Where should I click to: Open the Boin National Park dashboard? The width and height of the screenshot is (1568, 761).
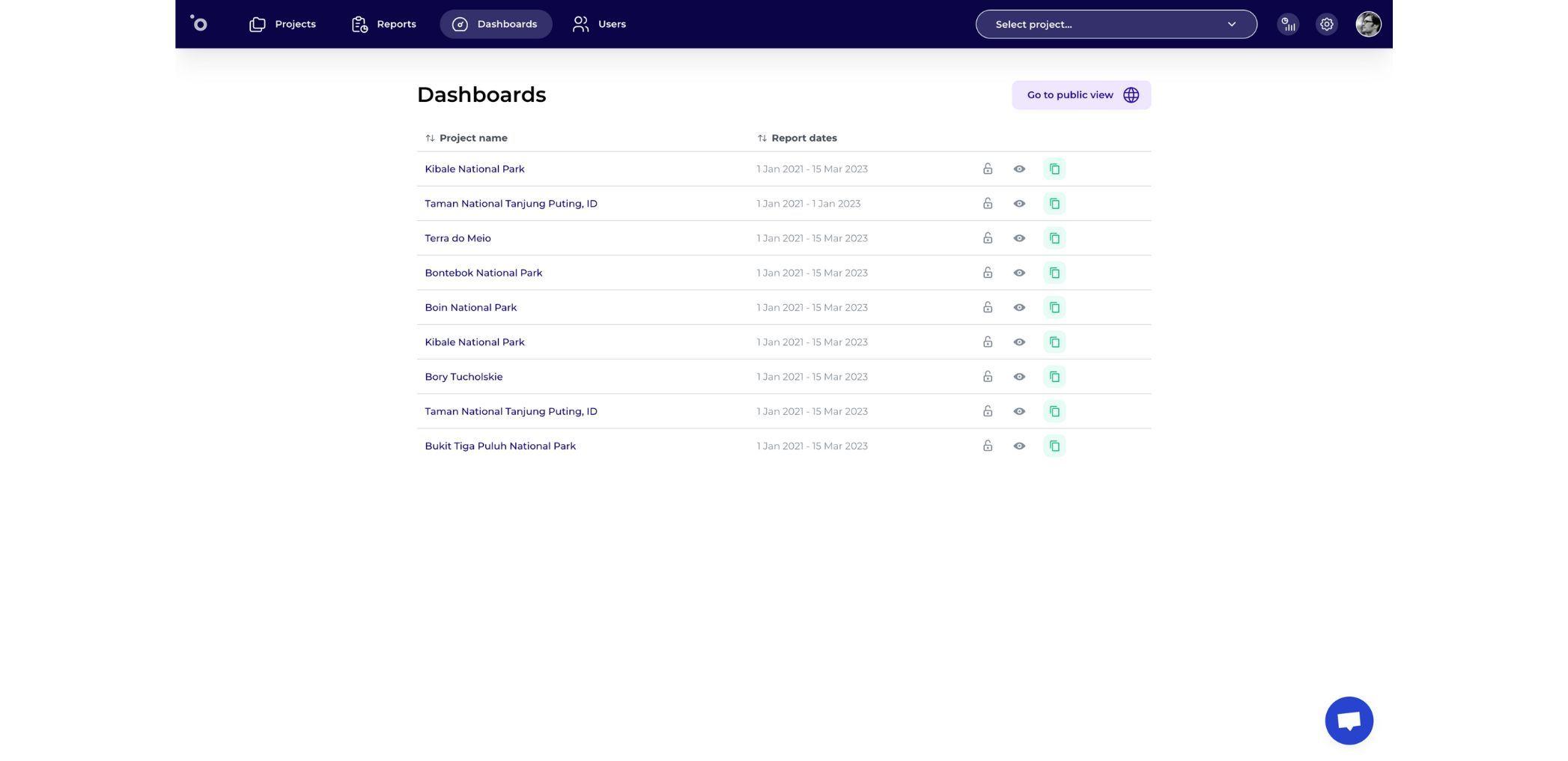coord(470,307)
